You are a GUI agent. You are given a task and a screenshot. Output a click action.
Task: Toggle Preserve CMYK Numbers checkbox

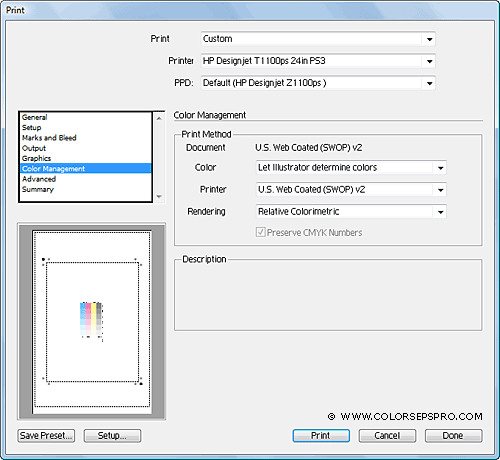tap(260, 232)
